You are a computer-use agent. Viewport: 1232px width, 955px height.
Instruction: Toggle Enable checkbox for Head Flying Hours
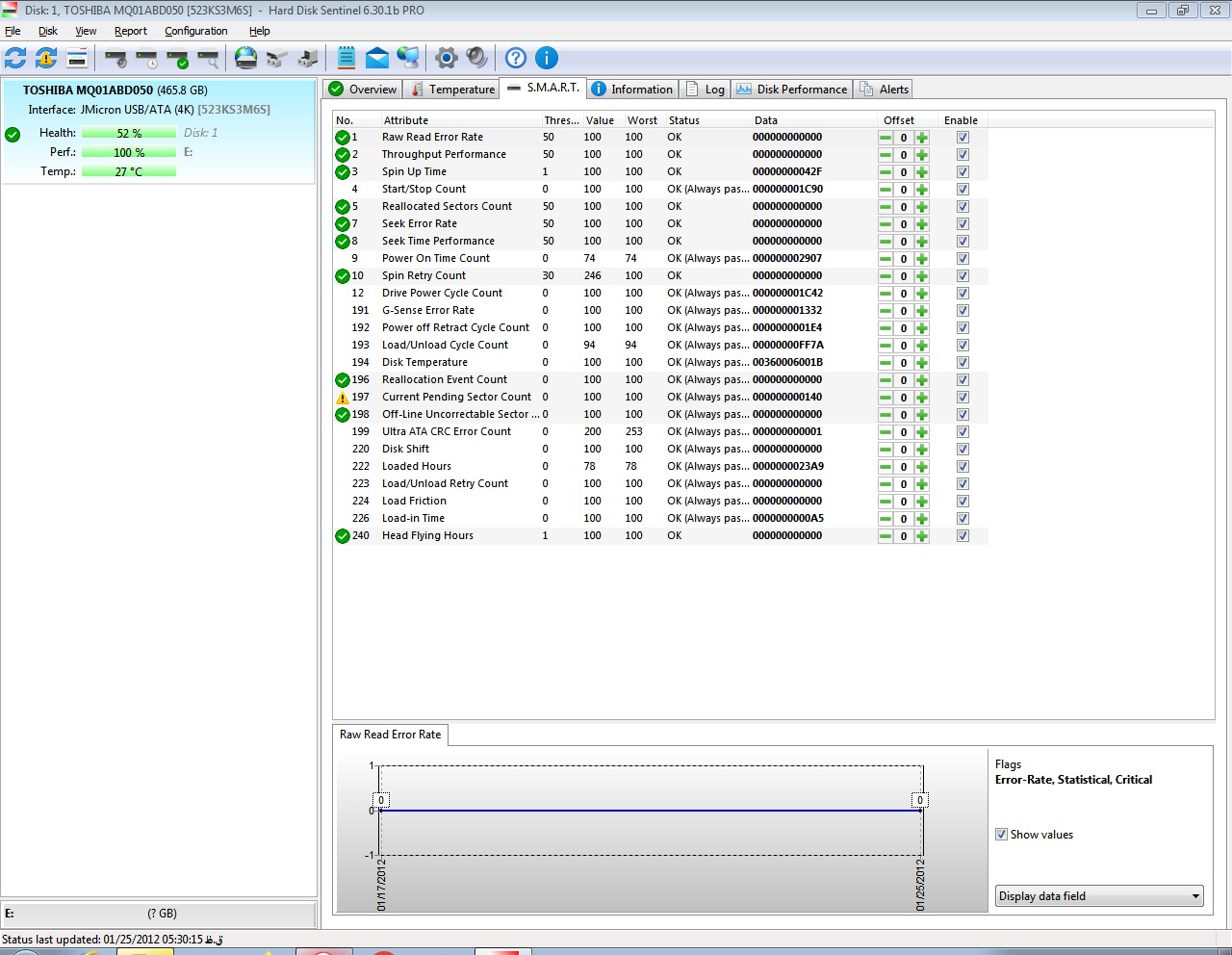tap(962, 536)
